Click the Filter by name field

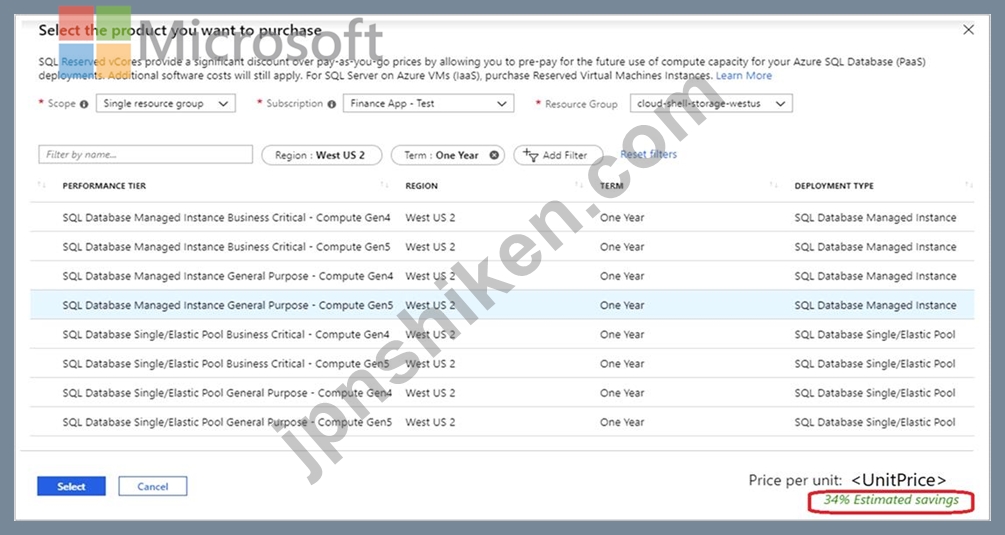(145, 154)
